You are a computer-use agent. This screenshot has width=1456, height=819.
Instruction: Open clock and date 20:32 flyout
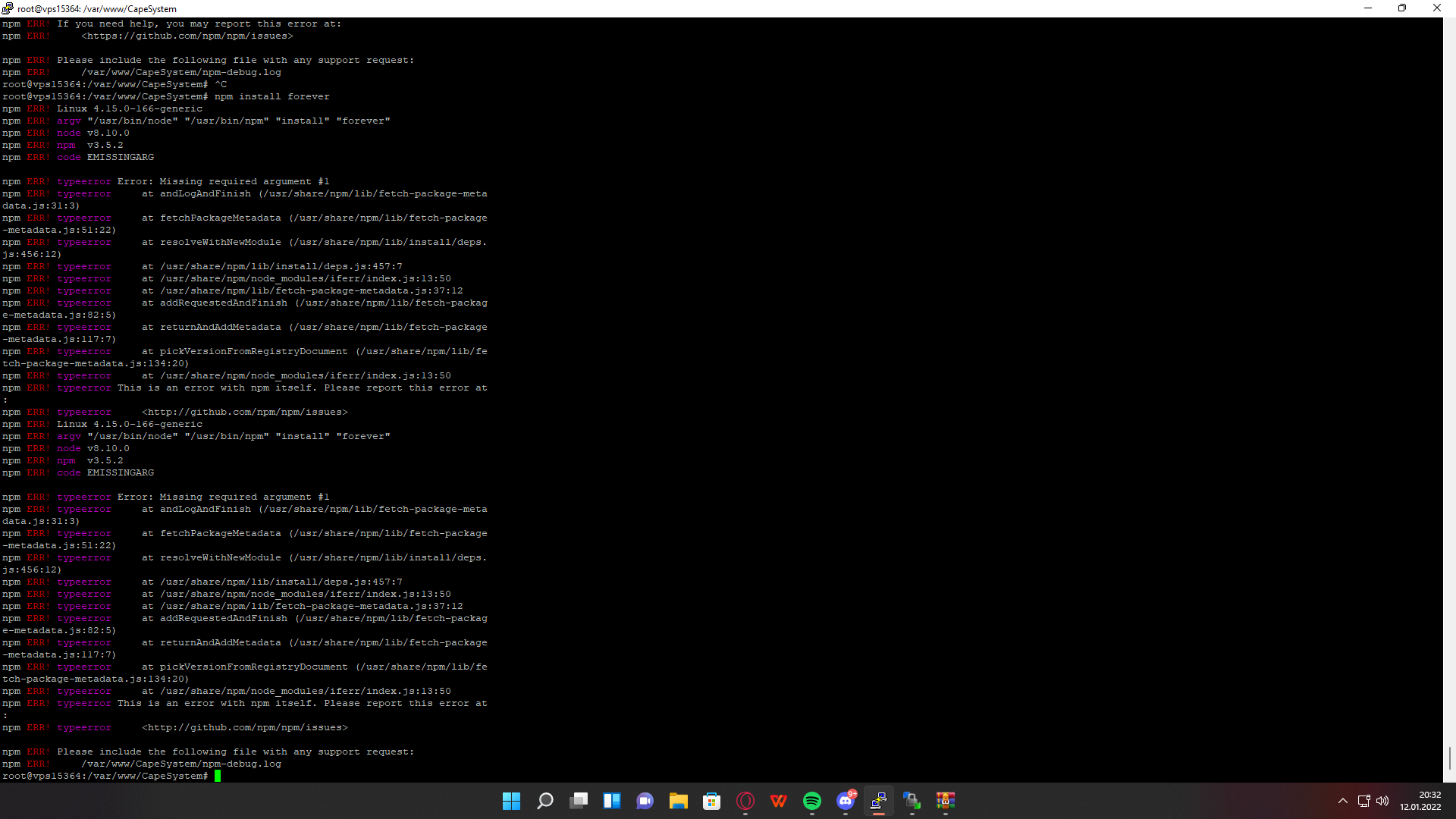1420,801
